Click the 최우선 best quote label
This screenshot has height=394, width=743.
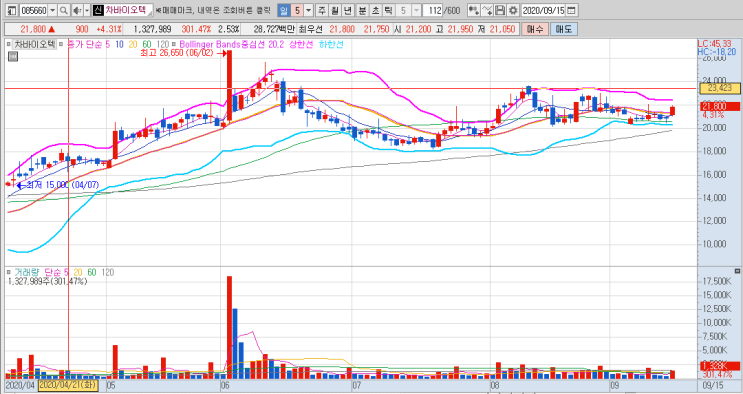(310, 29)
